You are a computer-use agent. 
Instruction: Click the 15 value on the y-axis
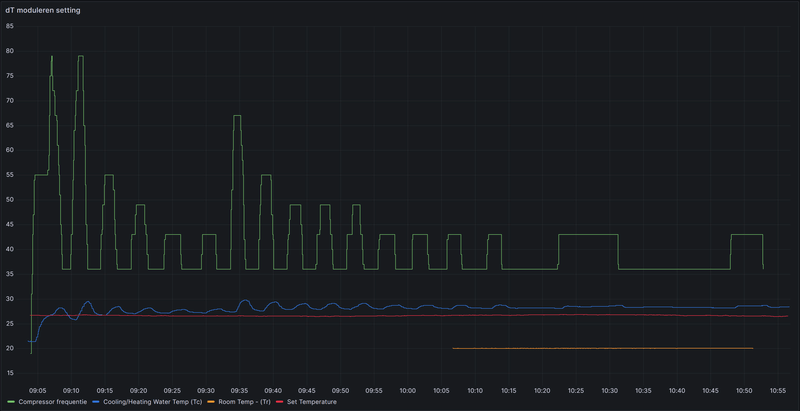click(9, 373)
